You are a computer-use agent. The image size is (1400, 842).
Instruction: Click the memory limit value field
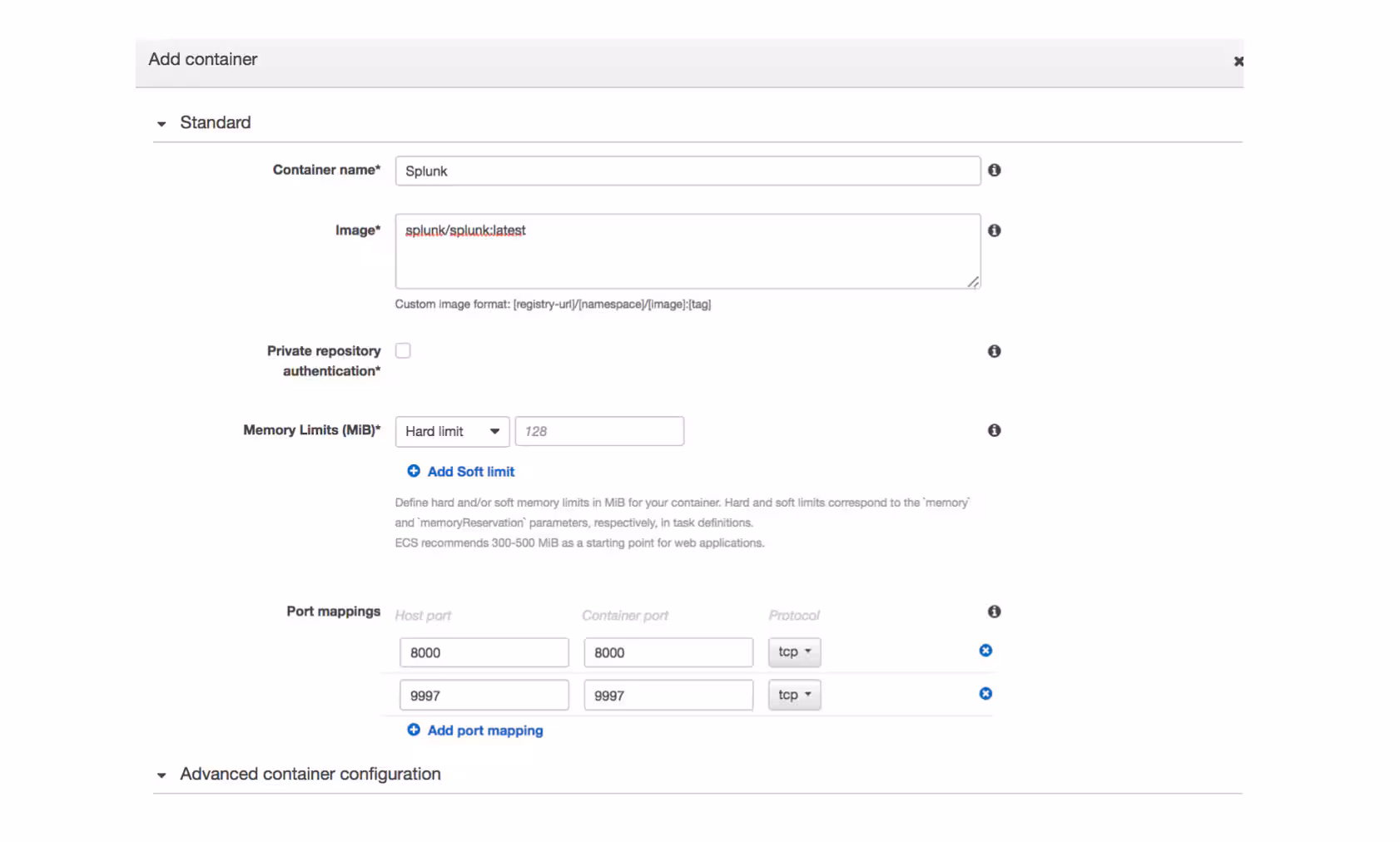pos(599,431)
